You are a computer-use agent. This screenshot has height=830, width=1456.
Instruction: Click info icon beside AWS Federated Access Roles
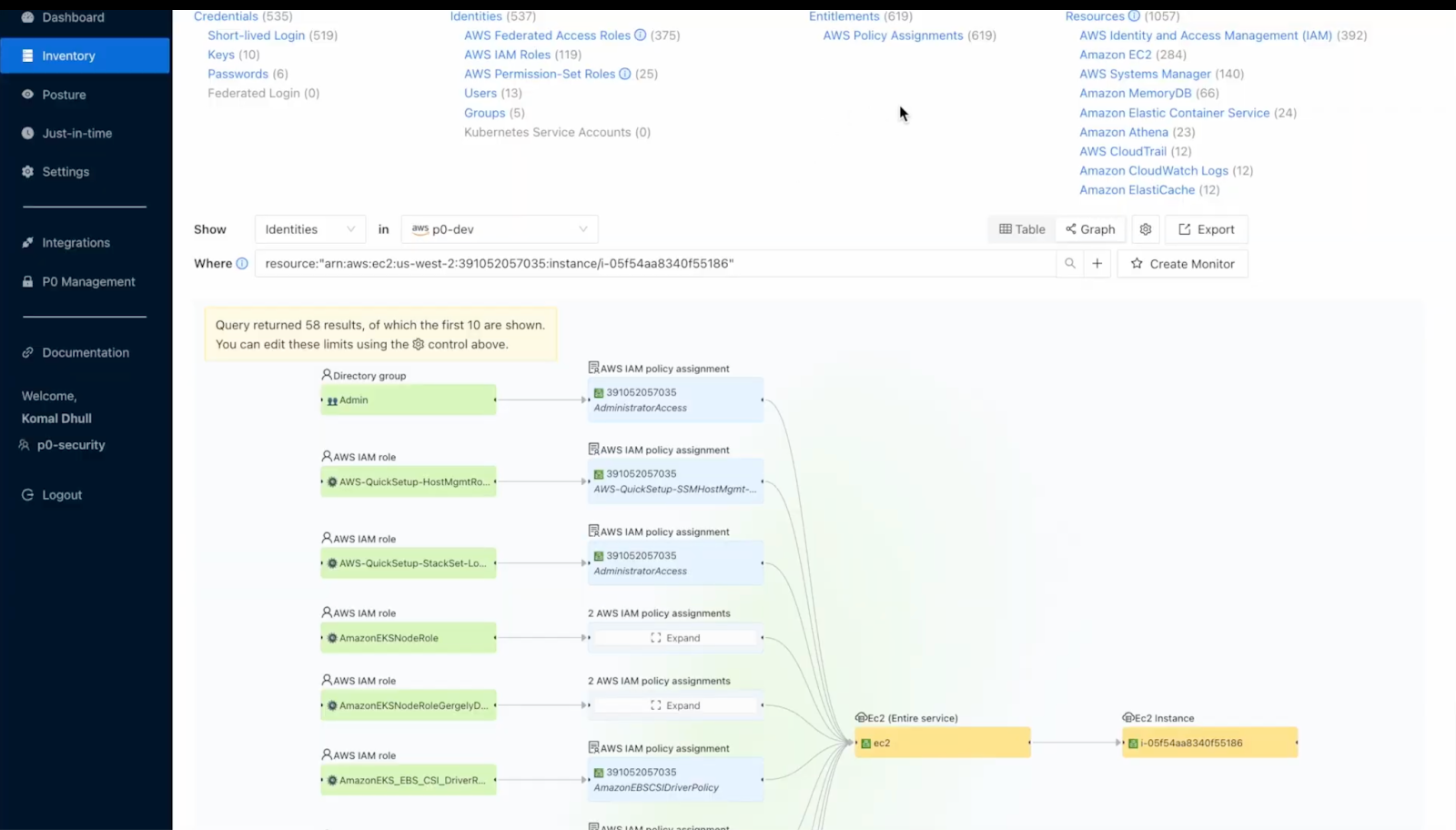coord(641,35)
